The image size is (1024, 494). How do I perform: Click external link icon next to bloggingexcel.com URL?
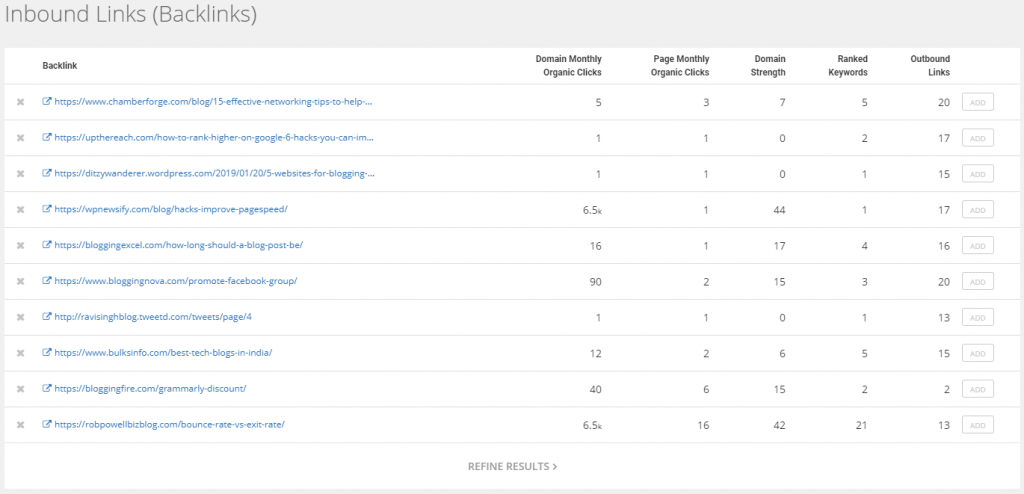click(47, 245)
